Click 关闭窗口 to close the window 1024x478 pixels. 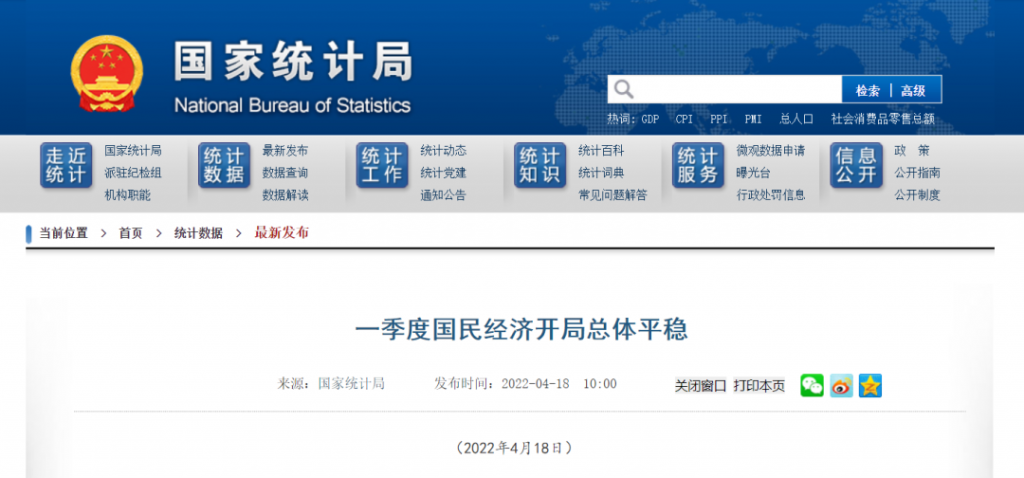point(700,385)
